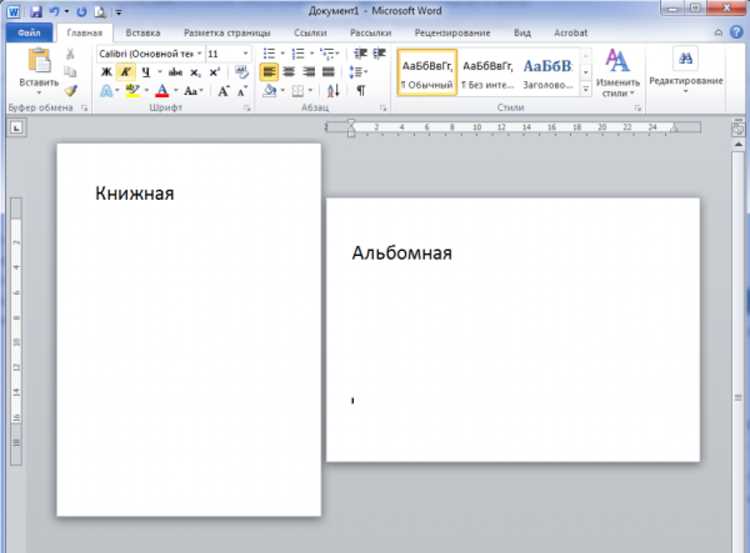Open the font size dropdown
This screenshot has height=553, width=750.
(245, 54)
